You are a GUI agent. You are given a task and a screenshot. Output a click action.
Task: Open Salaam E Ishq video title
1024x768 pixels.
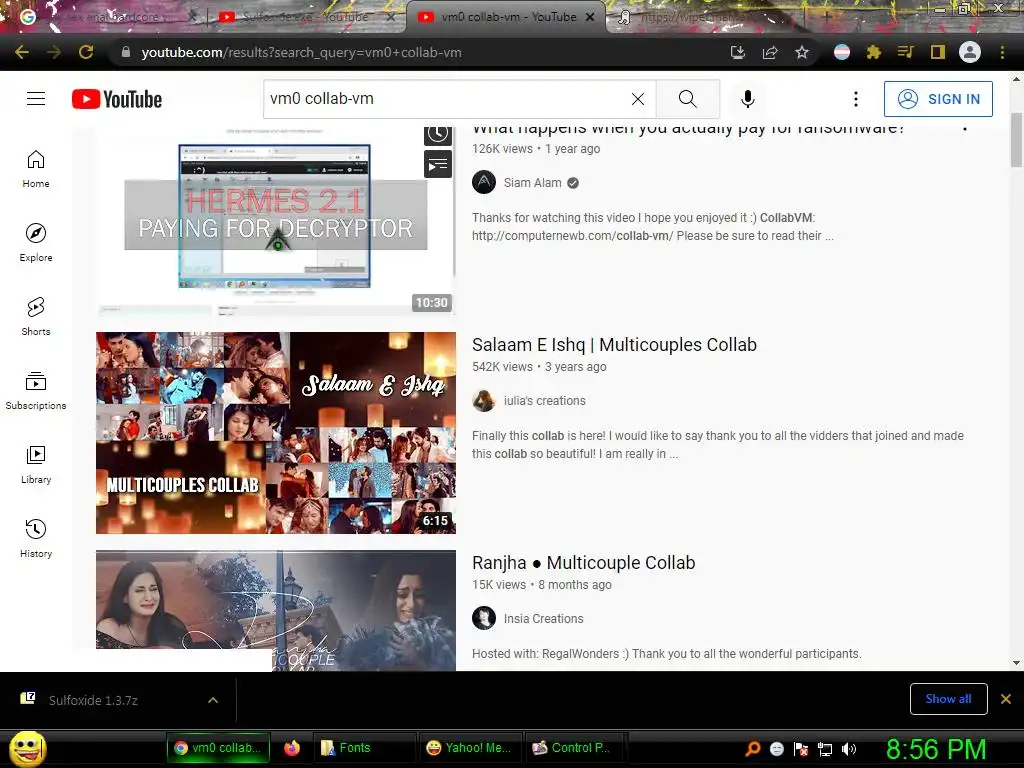click(615, 345)
